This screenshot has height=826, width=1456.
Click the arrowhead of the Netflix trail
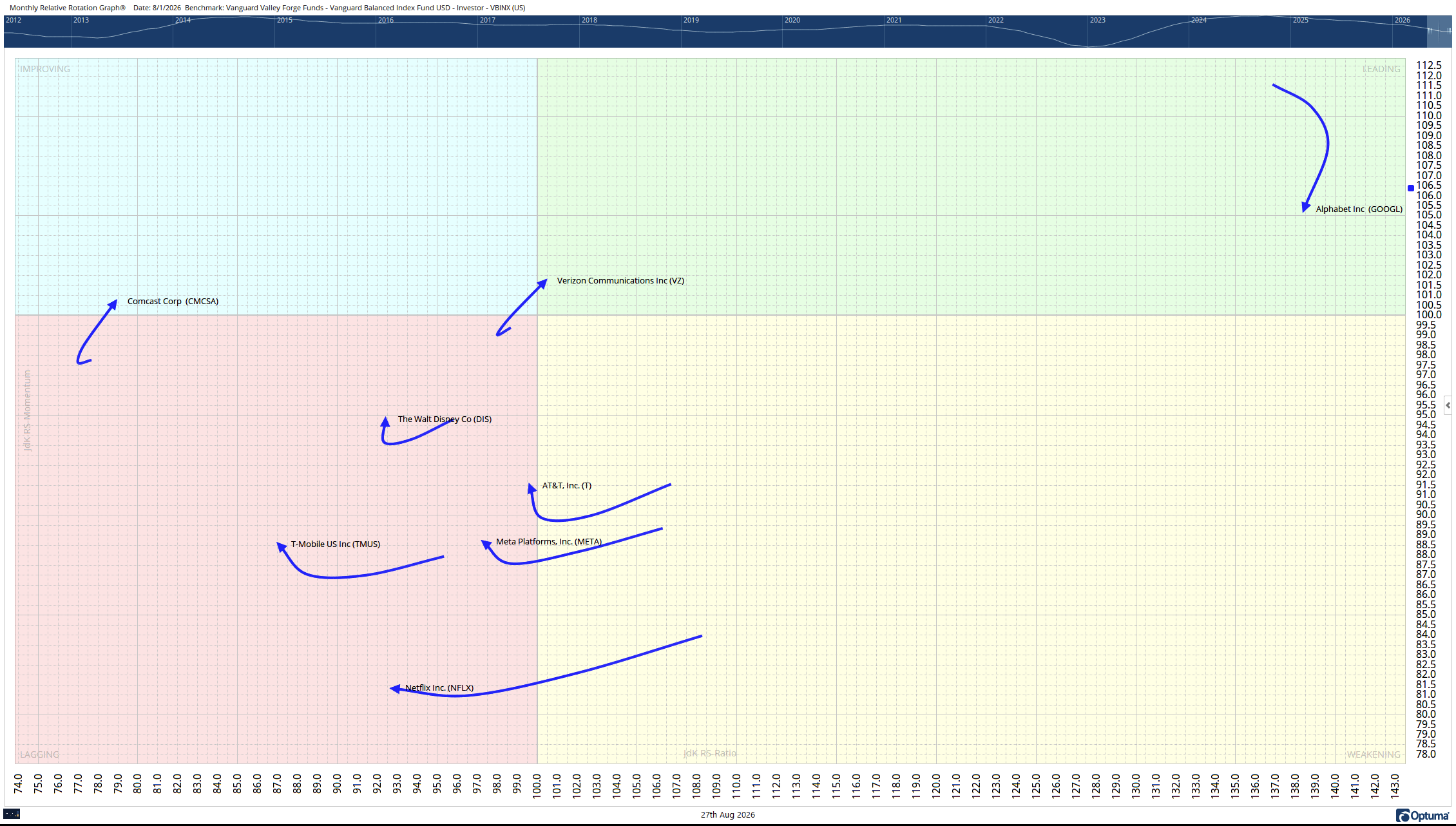point(396,689)
